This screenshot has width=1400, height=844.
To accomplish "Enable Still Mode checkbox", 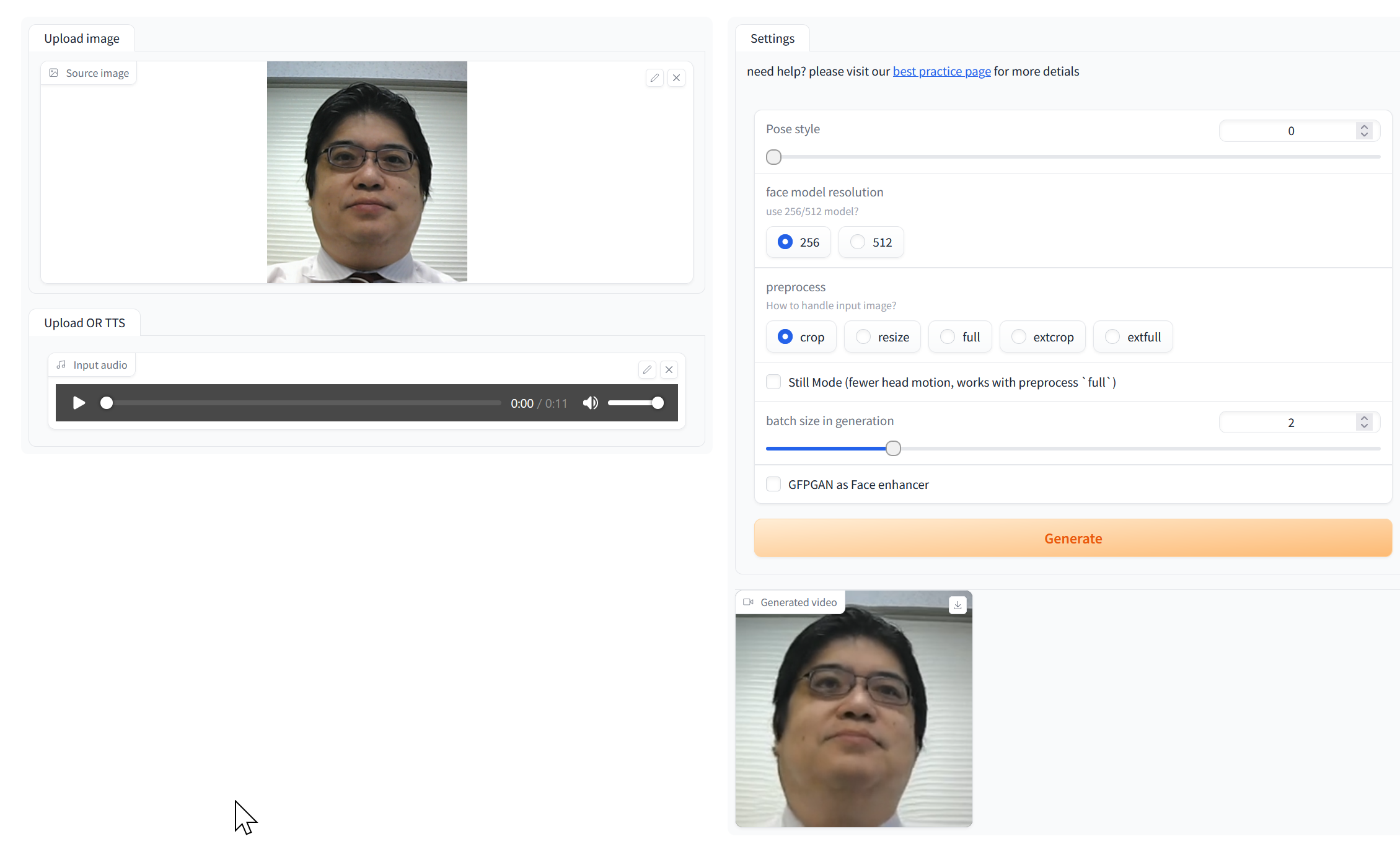I will click(773, 382).
